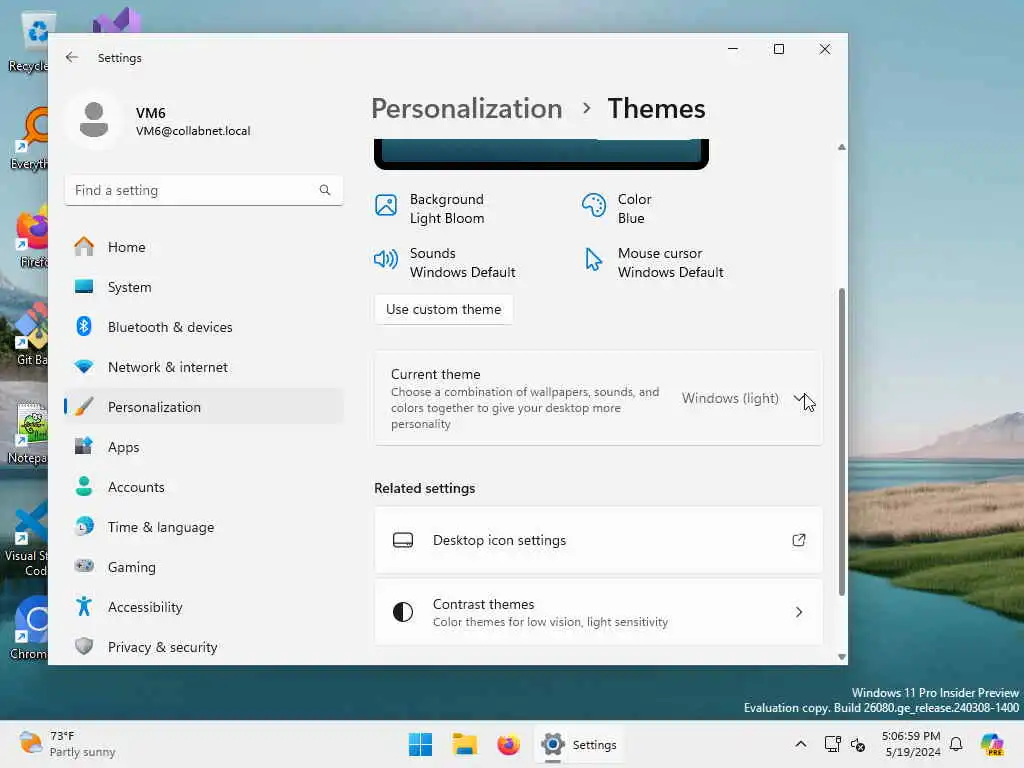
Task: Click the network display tray icon
Action: 832,744
